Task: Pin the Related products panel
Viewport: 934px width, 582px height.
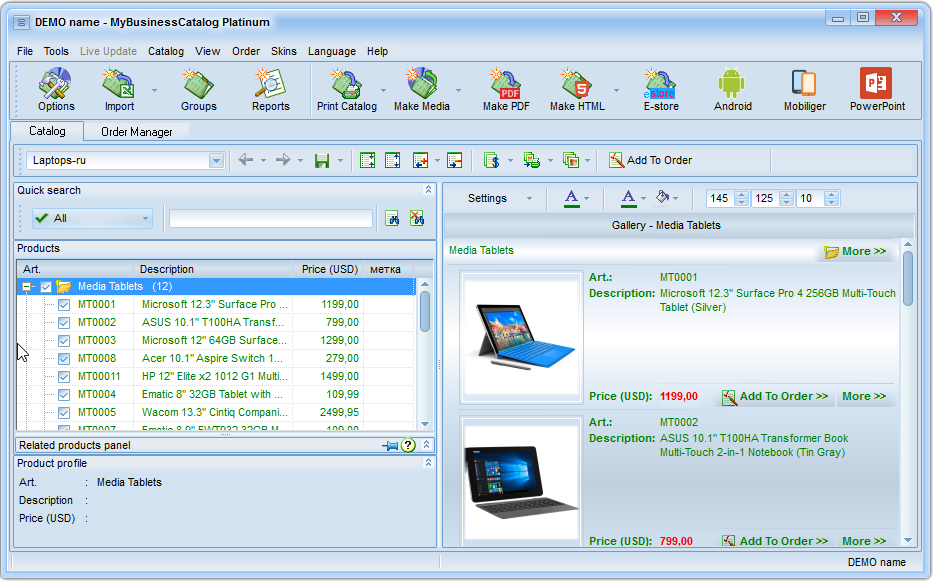Action: point(390,445)
